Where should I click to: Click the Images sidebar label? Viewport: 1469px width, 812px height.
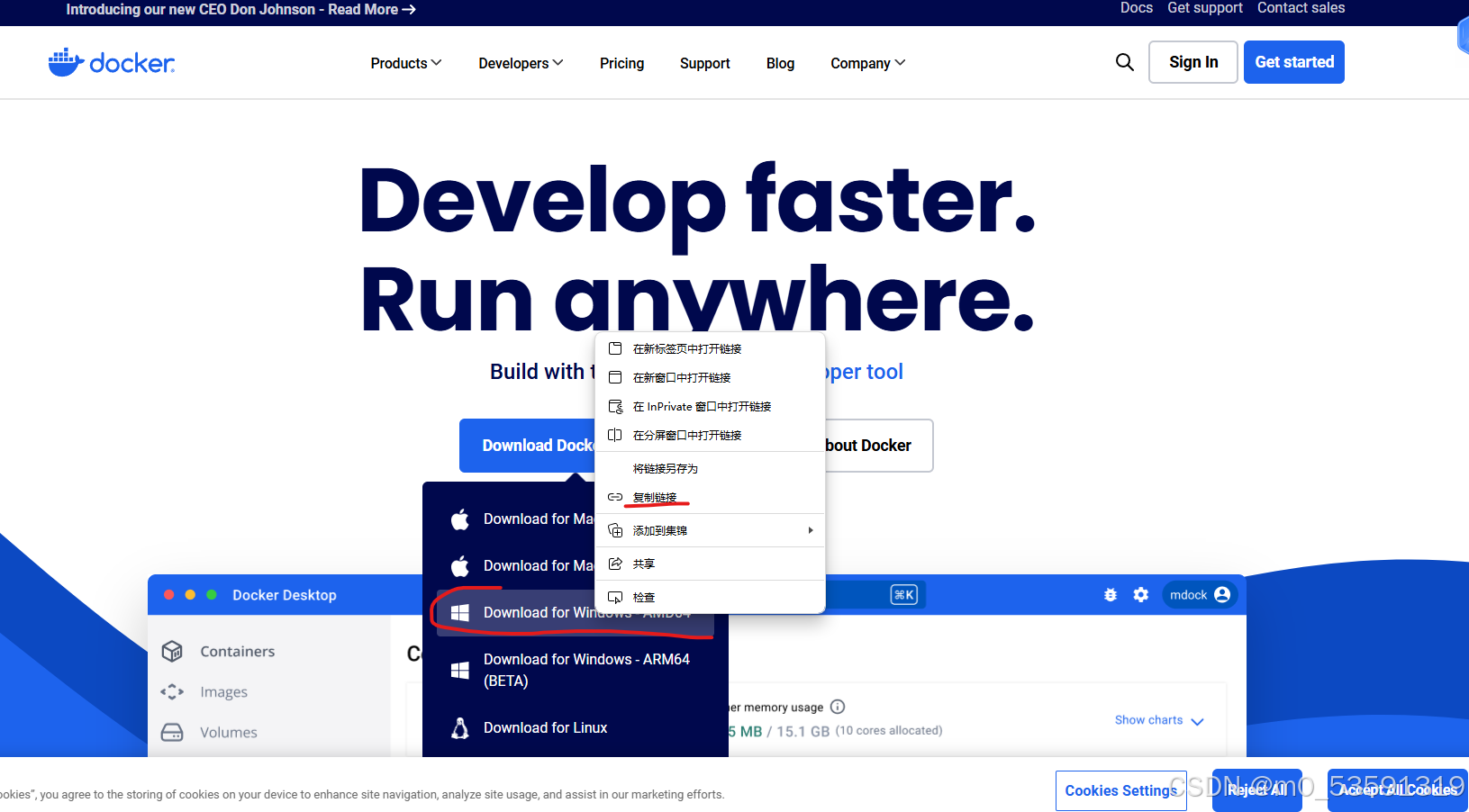tap(224, 692)
